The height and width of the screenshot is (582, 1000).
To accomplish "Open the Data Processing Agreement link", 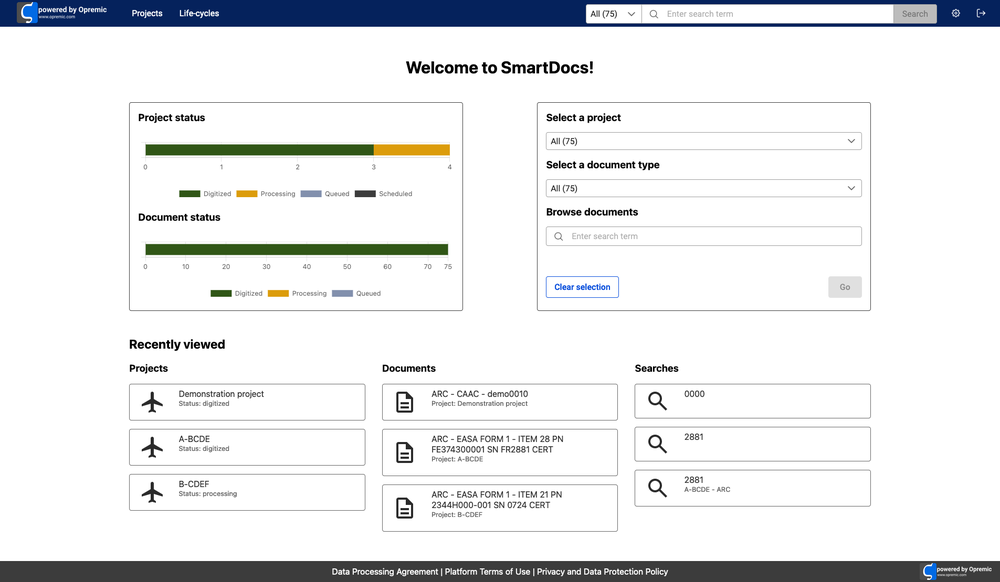I will click(x=385, y=572).
